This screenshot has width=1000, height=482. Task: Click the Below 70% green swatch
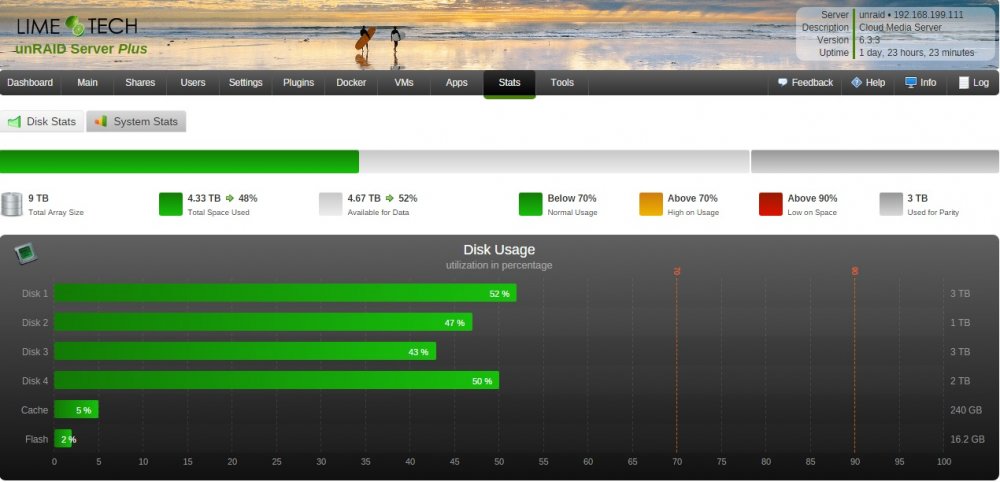click(531, 204)
